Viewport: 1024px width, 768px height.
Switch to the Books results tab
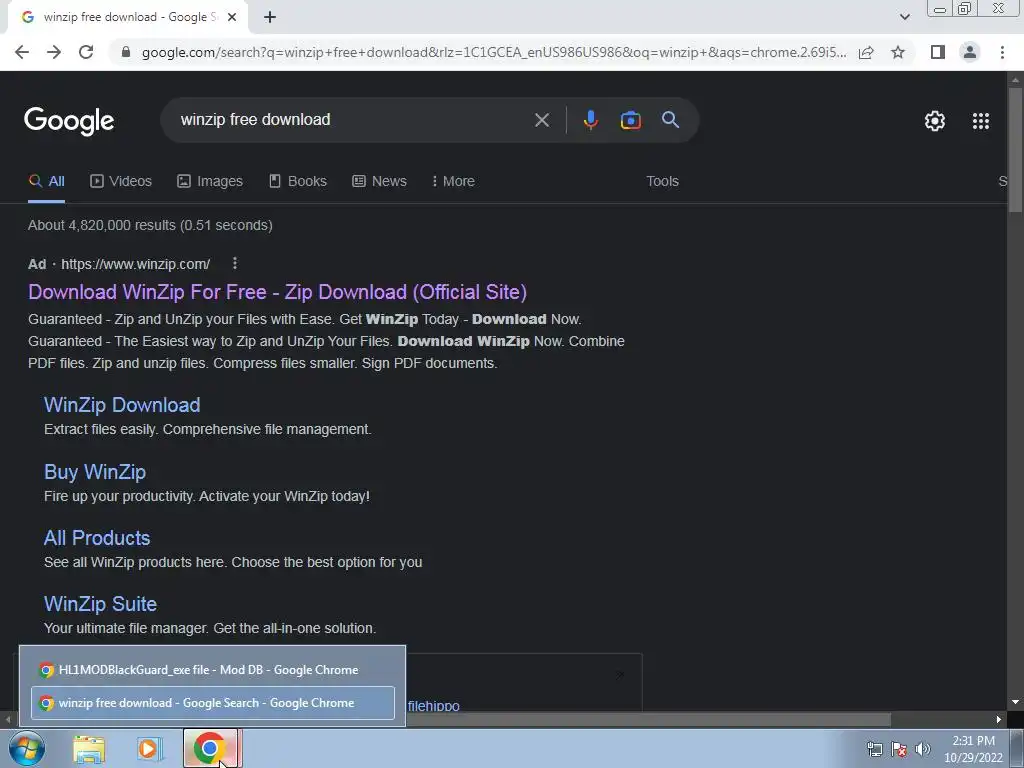[x=298, y=182]
